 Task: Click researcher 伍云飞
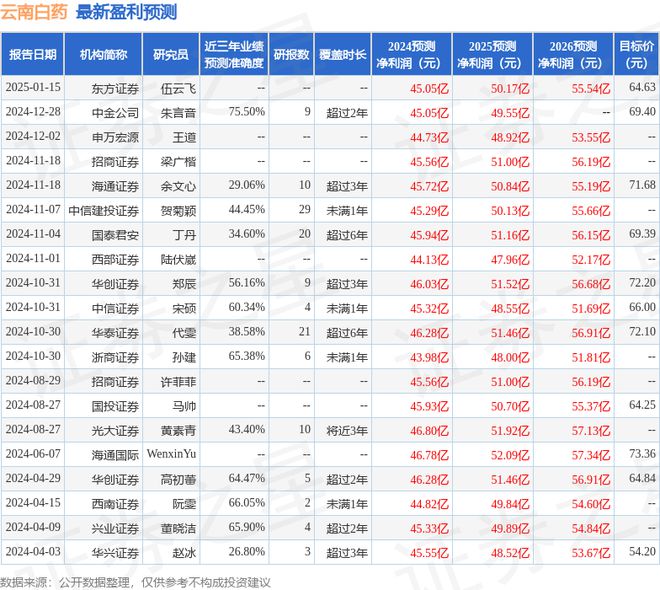[178, 88]
